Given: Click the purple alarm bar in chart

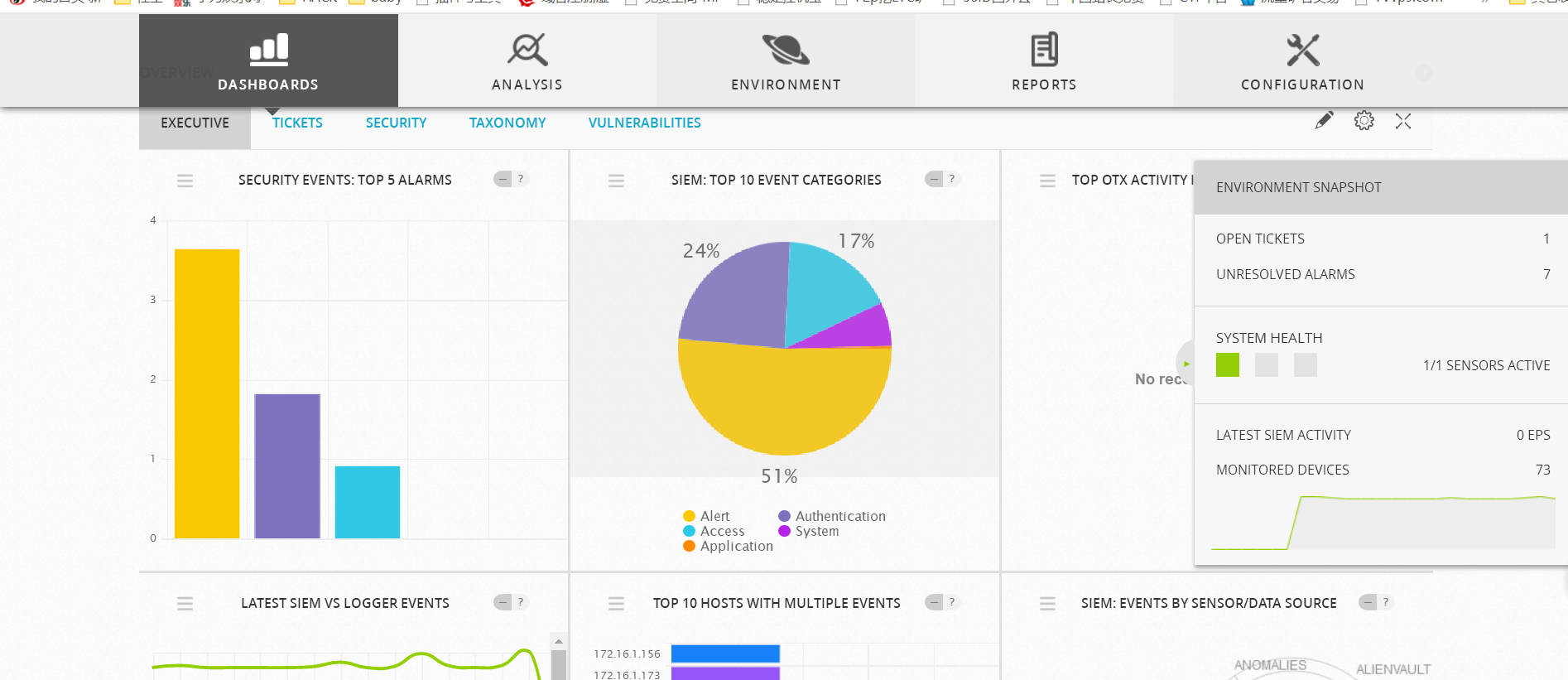Looking at the screenshot, I should tap(287, 466).
